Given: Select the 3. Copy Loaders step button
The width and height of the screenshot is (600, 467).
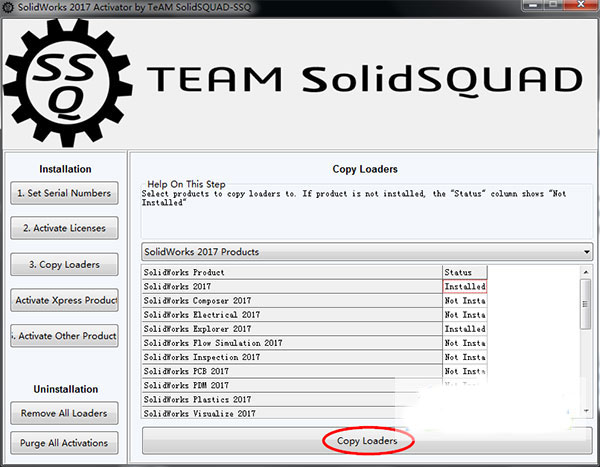Looking at the screenshot, I should (x=64, y=265).
